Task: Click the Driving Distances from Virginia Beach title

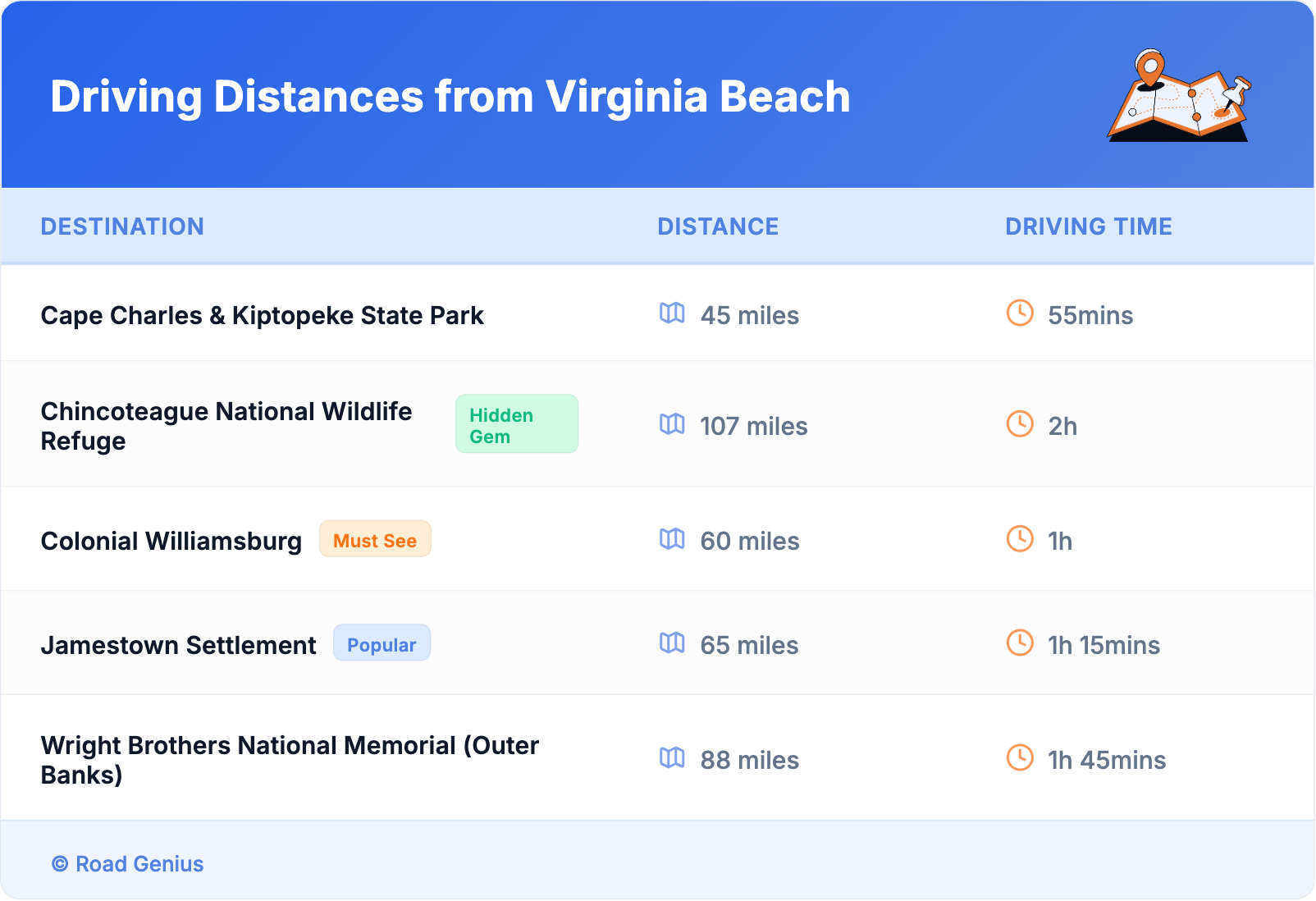Action: [x=450, y=97]
